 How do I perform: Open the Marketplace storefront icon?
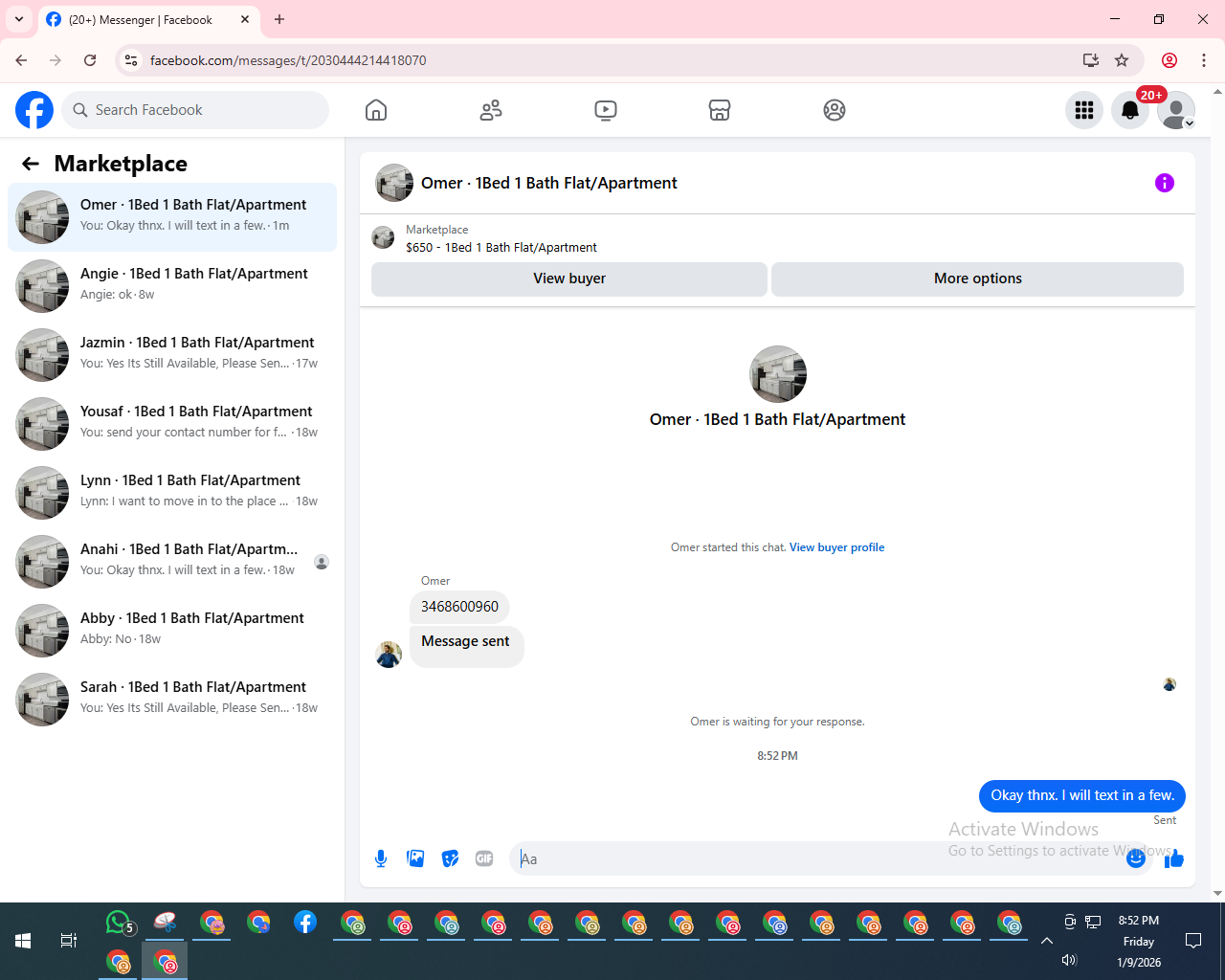pyautogui.click(x=720, y=110)
